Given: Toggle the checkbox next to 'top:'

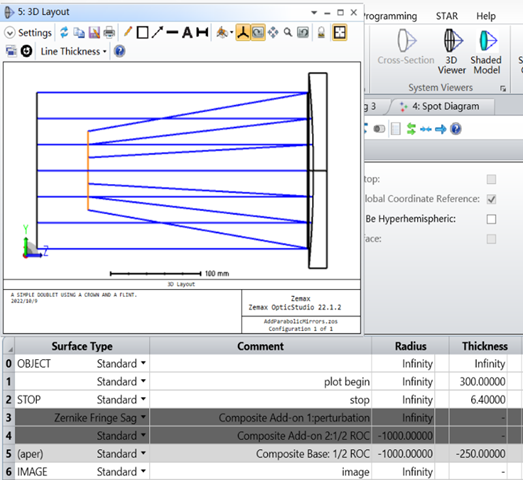Looking at the screenshot, I should tap(491, 179).
